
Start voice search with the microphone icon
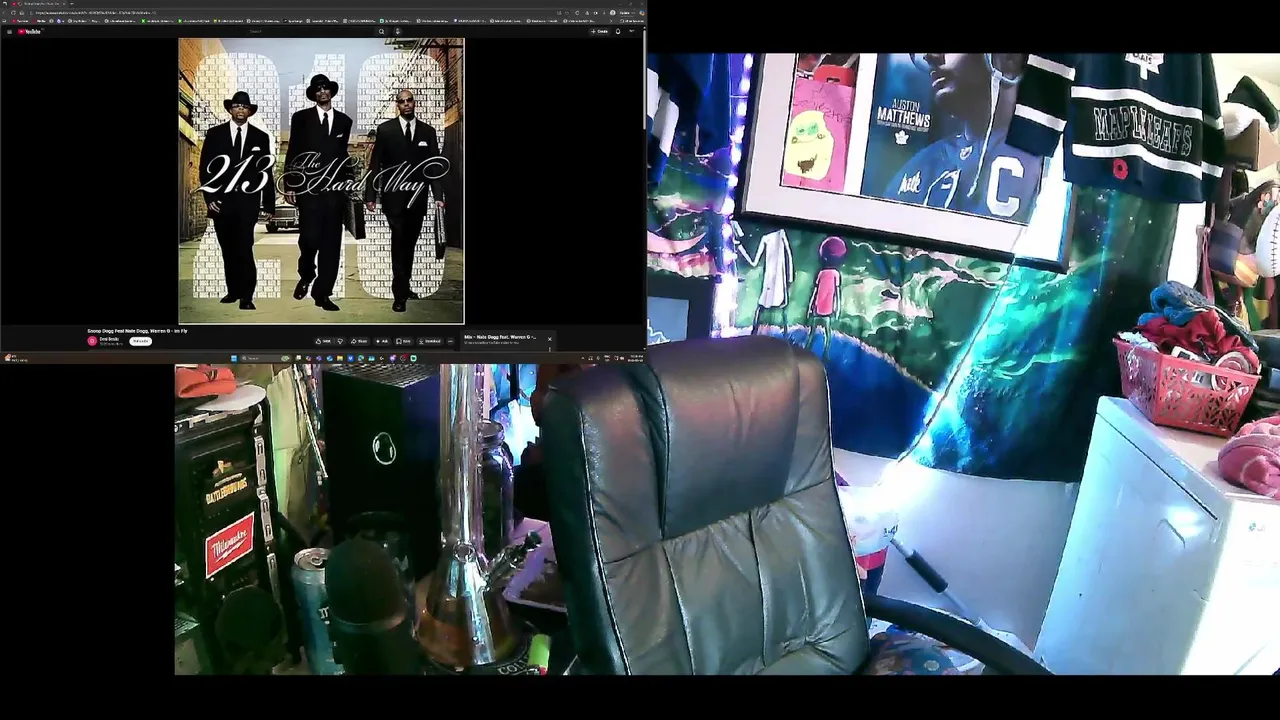click(398, 31)
